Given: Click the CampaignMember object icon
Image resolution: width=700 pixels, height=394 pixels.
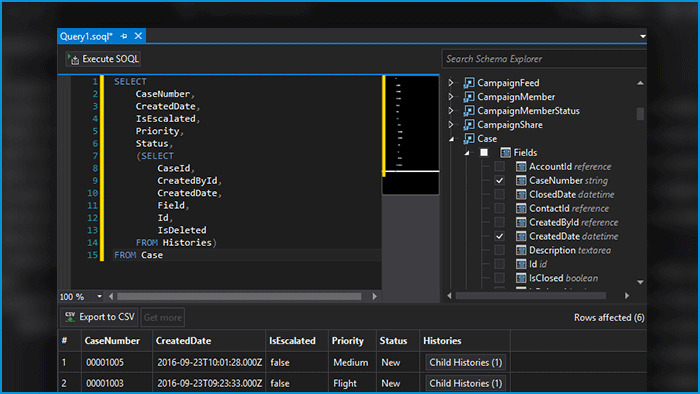Looking at the screenshot, I should coord(469,96).
